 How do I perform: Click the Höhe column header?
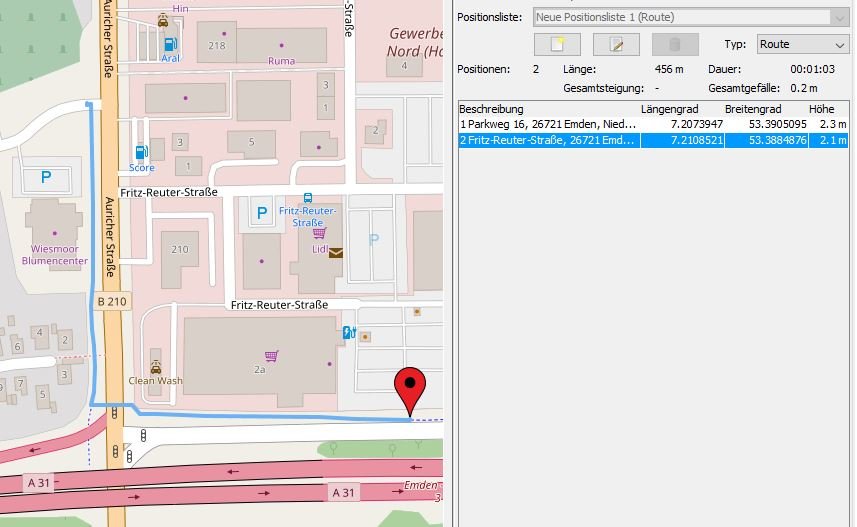[x=821, y=109]
